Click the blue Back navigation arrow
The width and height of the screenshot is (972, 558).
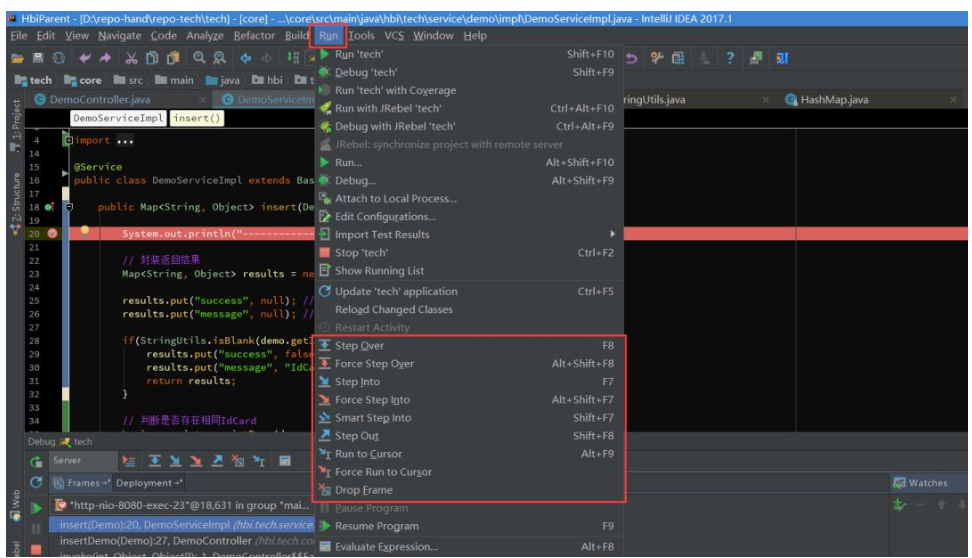tap(245, 58)
